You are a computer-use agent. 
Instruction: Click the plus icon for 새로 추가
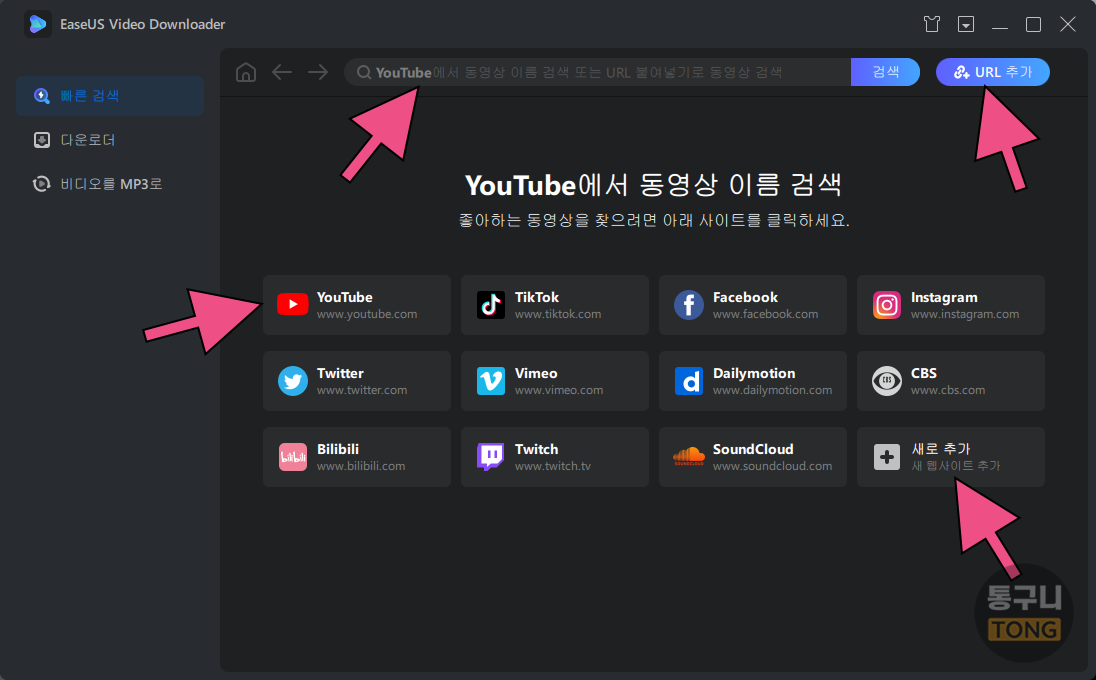[886, 458]
